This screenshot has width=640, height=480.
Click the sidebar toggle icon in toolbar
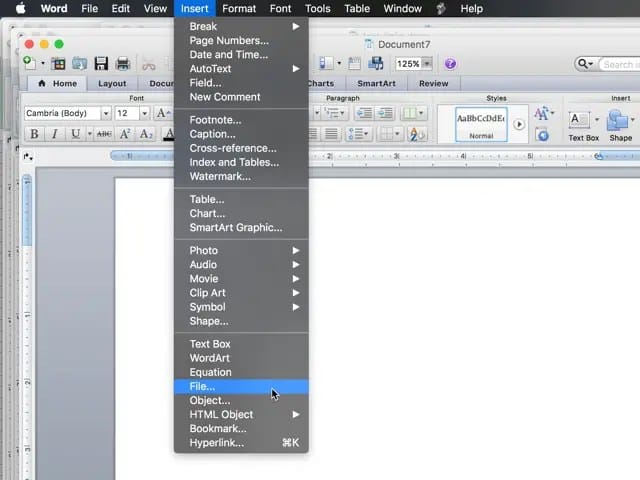325,63
